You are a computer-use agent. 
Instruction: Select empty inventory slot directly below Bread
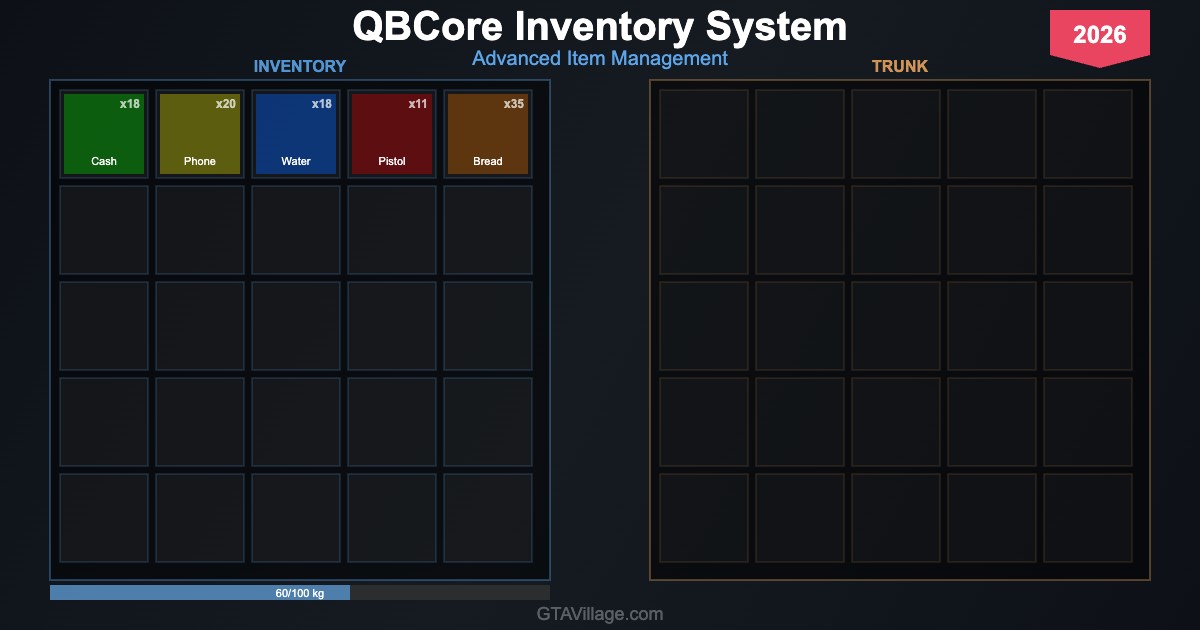pyautogui.click(x=488, y=230)
